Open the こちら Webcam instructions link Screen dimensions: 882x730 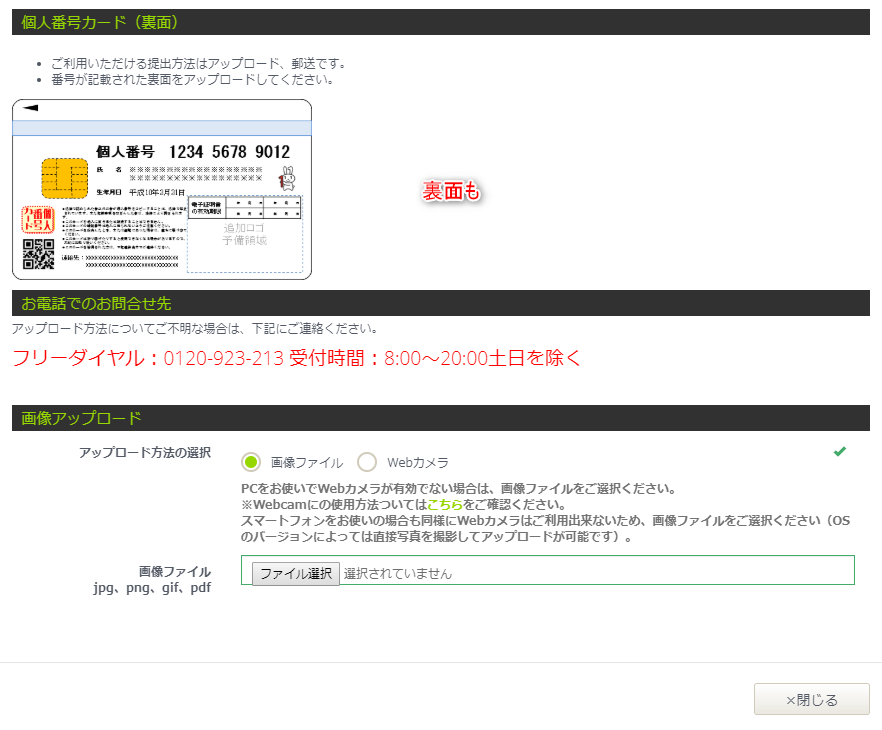coord(445,505)
